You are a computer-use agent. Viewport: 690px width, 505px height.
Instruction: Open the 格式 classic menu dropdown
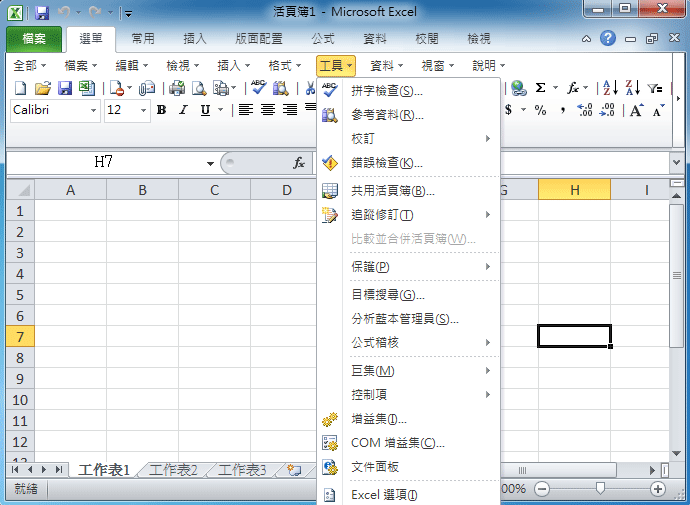tap(285, 66)
